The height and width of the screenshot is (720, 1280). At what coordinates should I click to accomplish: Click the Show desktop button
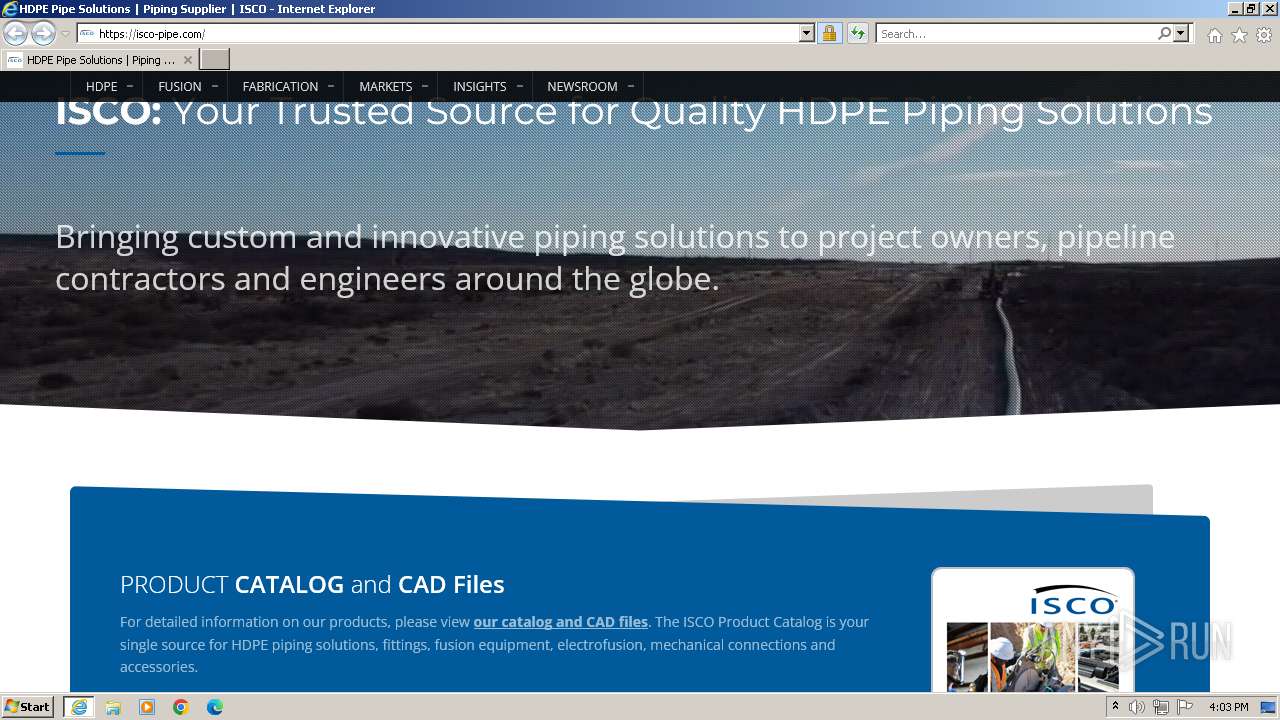(x=1268, y=707)
